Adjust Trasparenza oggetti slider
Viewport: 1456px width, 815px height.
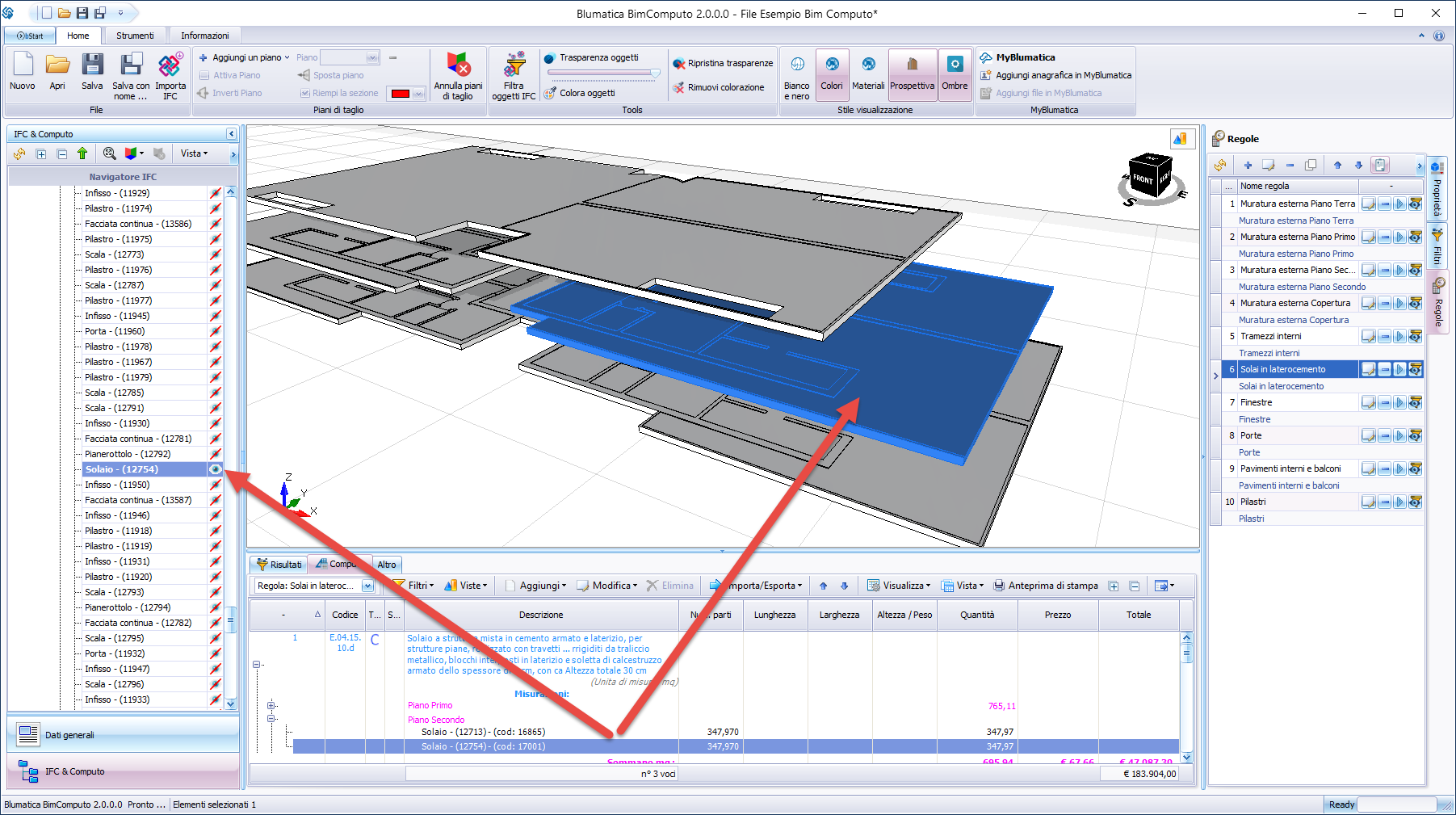(602, 73)
